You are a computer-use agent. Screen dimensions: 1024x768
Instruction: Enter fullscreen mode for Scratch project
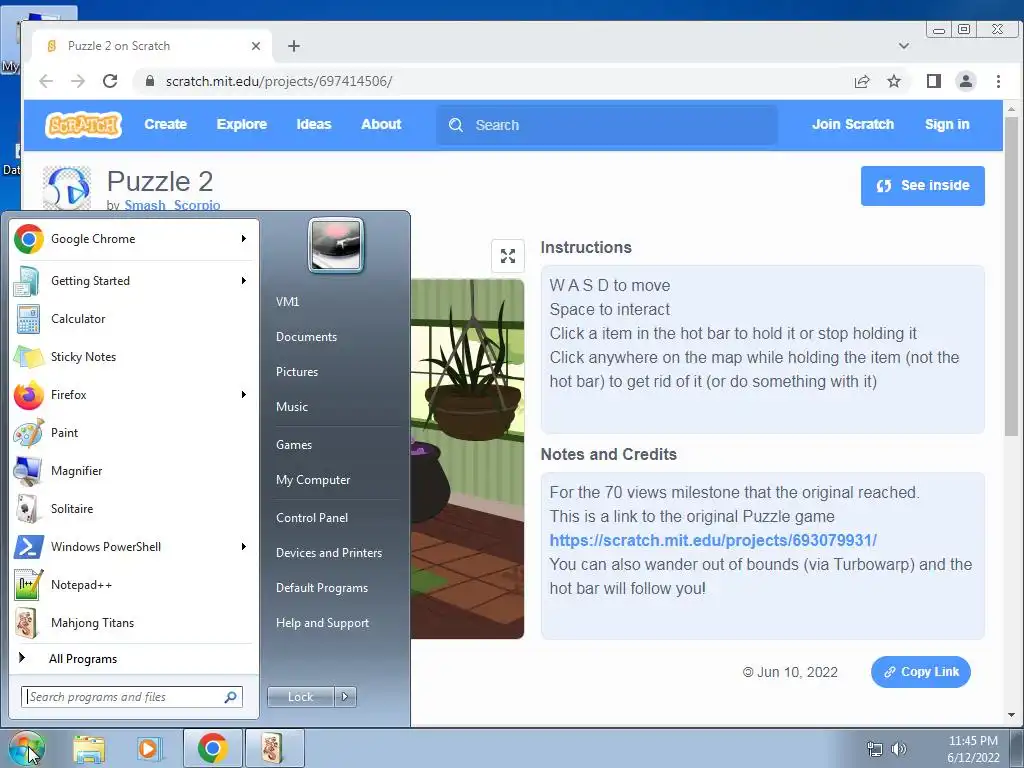pyautogui.click(x=508, y=256)
